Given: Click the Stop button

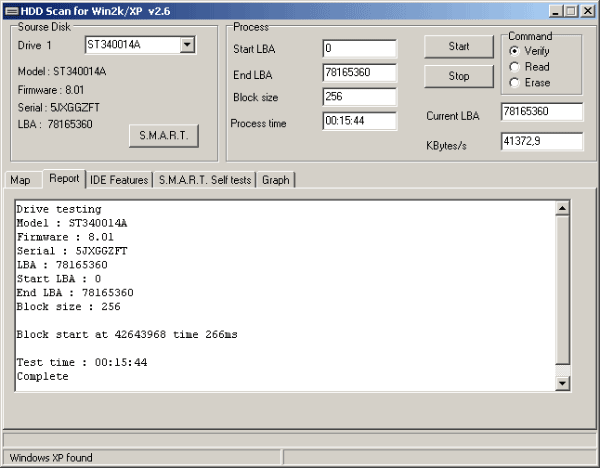Looking at the screenshot, I should point(459,76).
